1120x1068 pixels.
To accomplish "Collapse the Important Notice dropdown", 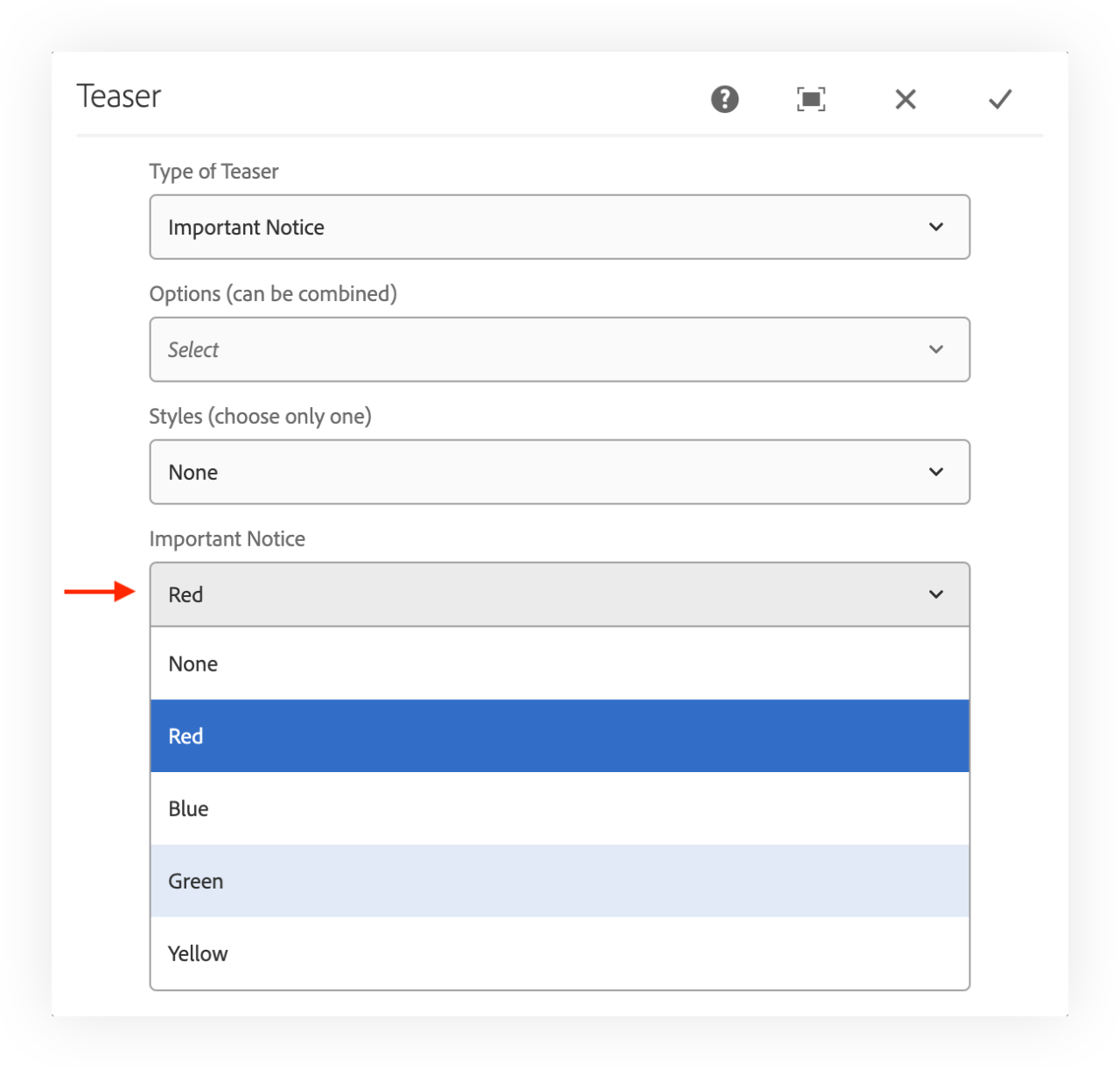I will [x=935, y=594].
